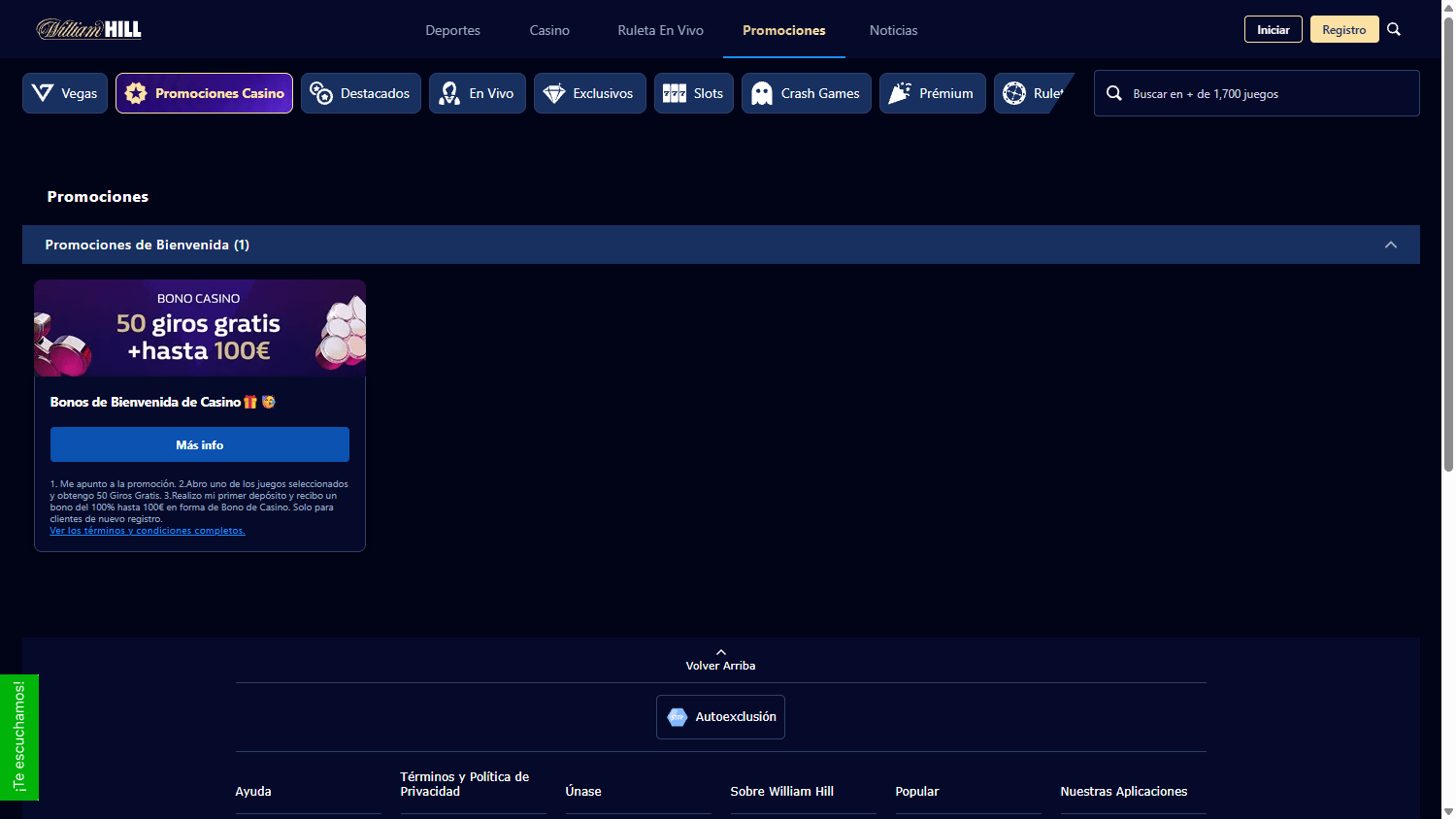
Task: Select the Promociones tab
Action: pyautogui.click(x=784, y=30)
